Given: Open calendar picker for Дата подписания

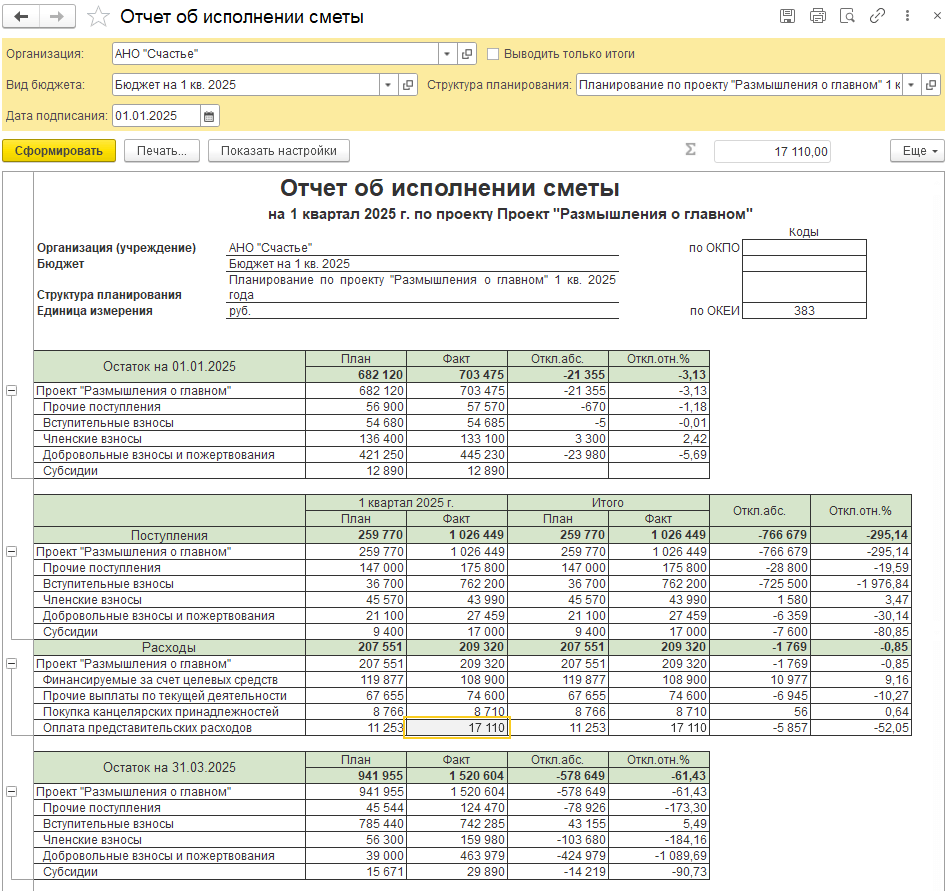Looking at the screenshot, I should pyautogui.click(x=209, y=116).
